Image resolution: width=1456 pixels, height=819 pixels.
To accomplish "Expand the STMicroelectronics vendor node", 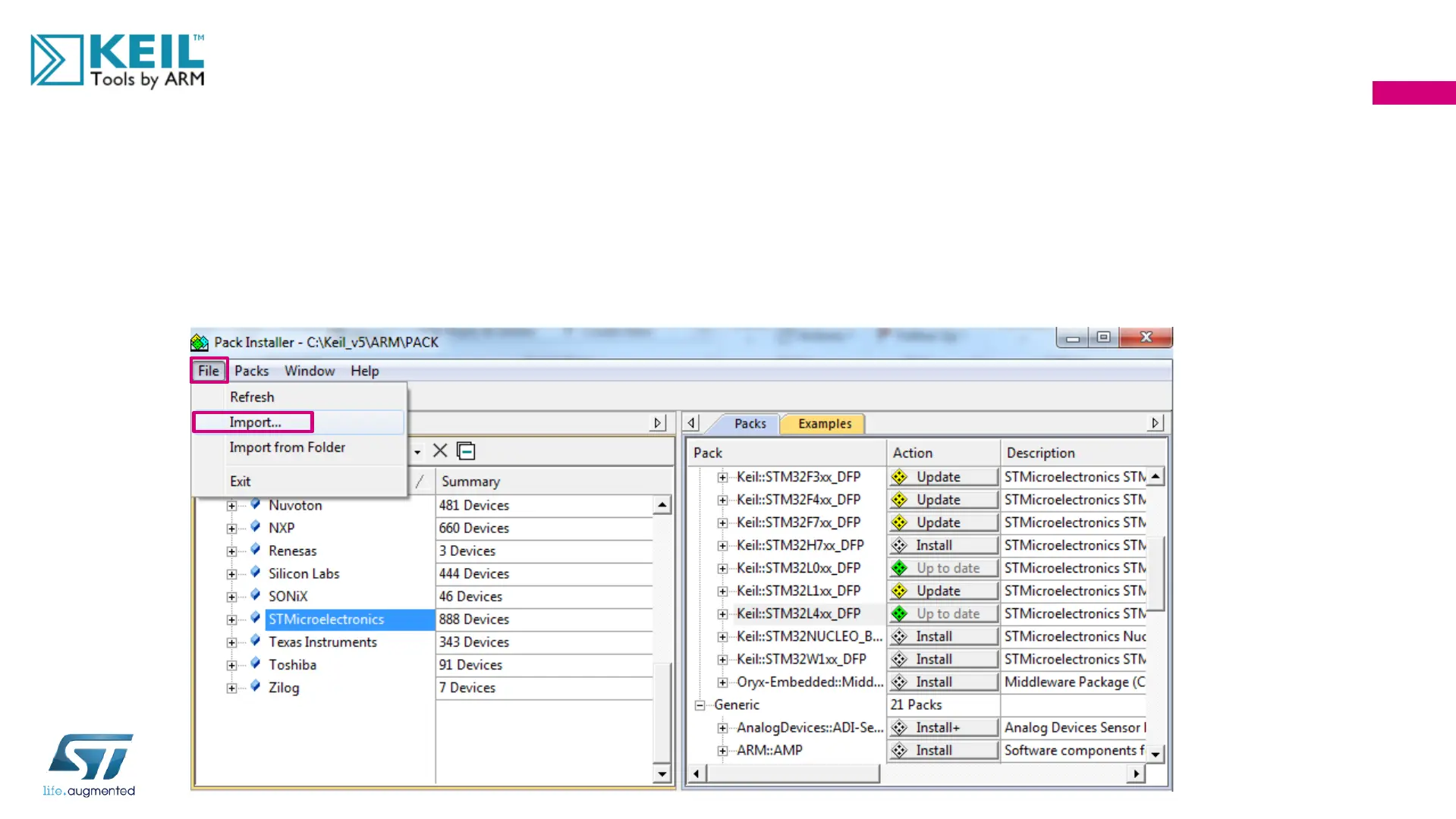I will [x=231, y=620].
